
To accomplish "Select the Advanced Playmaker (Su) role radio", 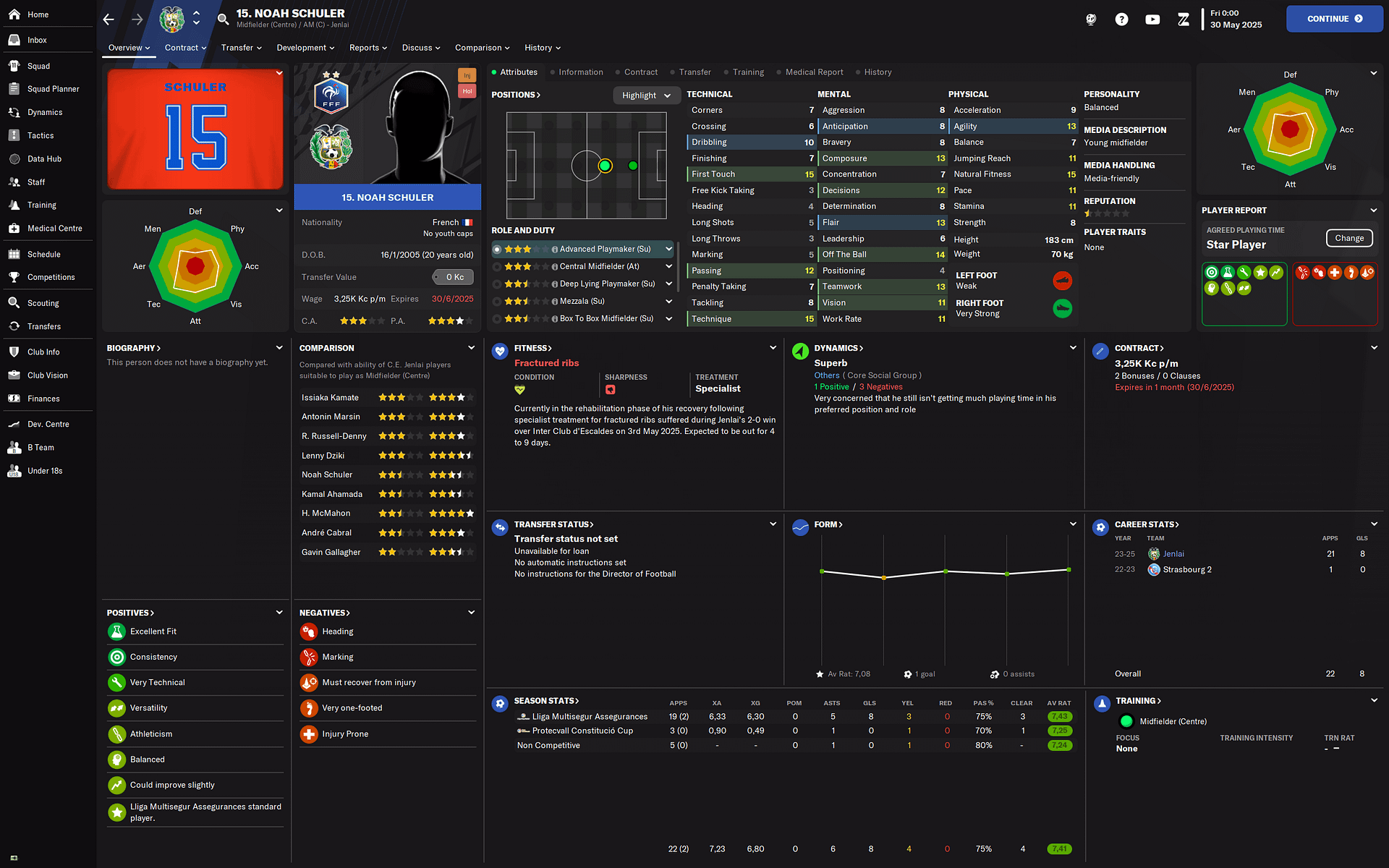I will pos(497,250).
